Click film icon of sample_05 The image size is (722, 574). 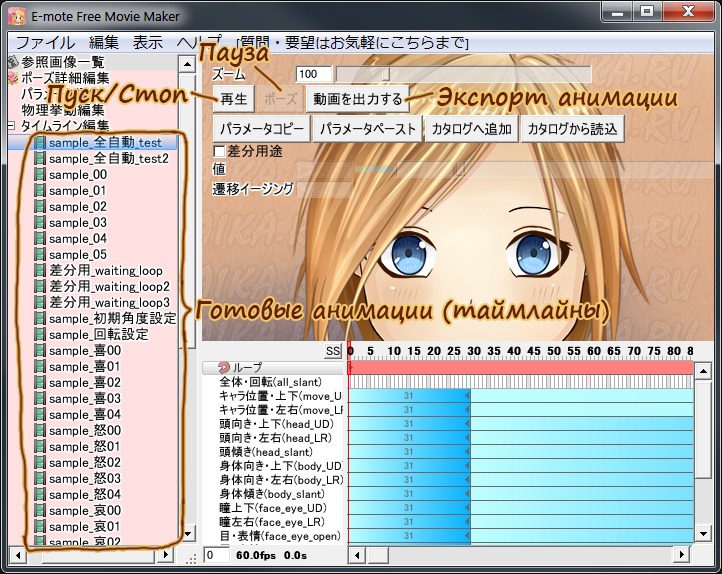(x=40, y=255)
